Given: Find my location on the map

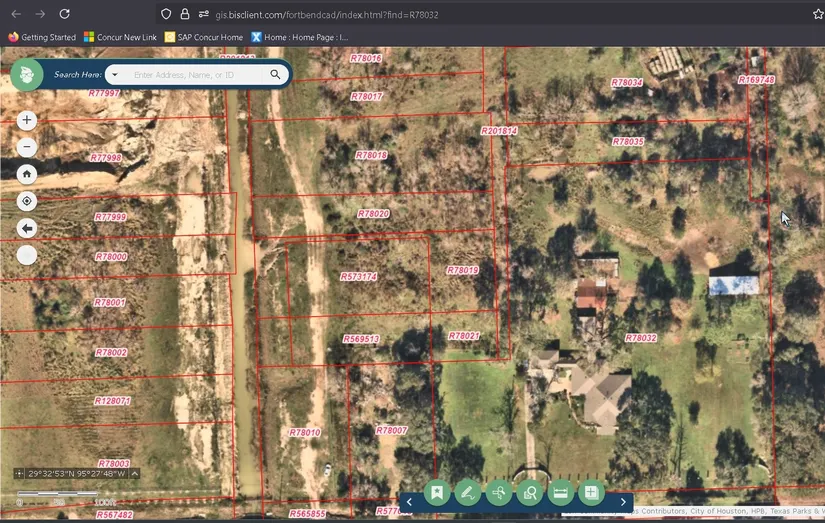Looking at the screenshot, I should (27, 201).
